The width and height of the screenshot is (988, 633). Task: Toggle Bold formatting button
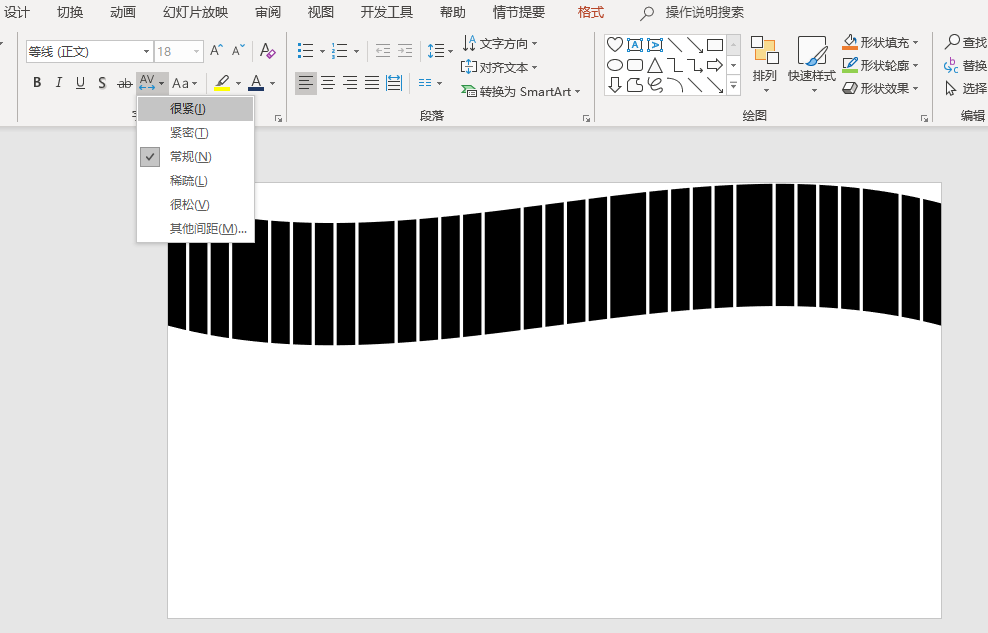pyautogui.click(x=37, y=83)
